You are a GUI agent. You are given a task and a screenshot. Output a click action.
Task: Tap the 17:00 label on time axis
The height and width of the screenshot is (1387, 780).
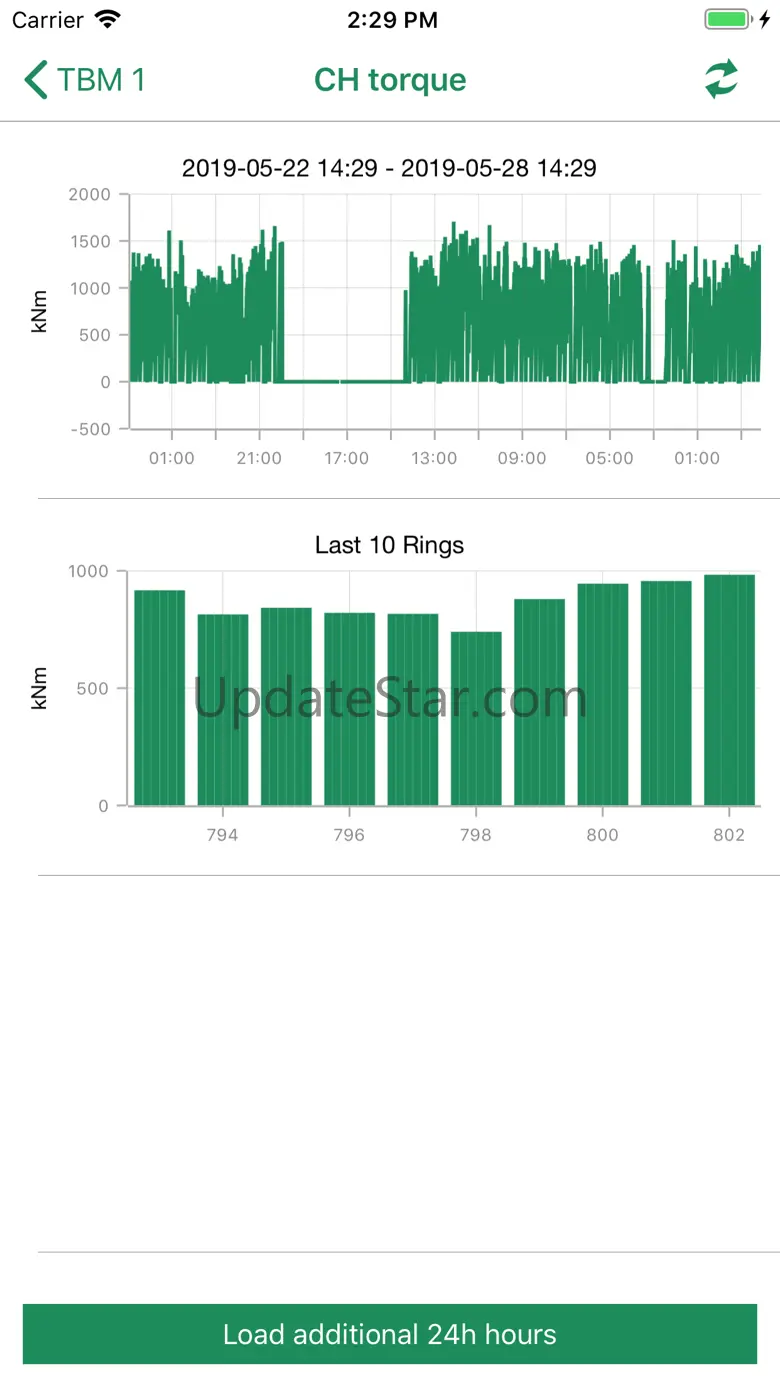[346, 458]
